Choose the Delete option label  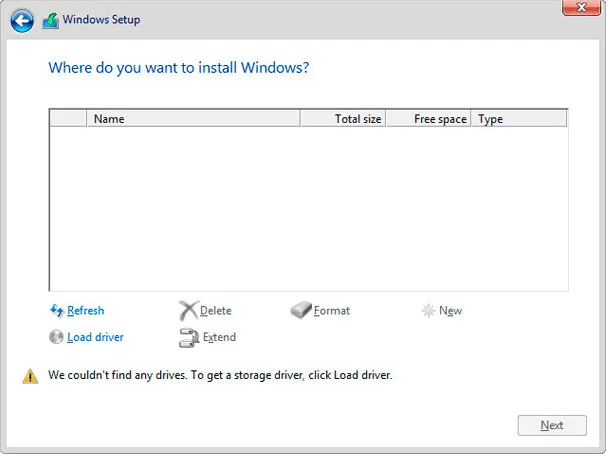(x=216, y=311)
